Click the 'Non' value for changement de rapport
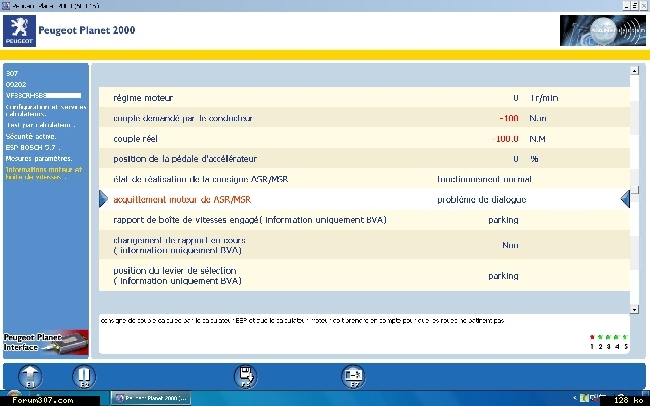This screenshot has width=650, height=406. pyautogui.click(x=510, y=245)
